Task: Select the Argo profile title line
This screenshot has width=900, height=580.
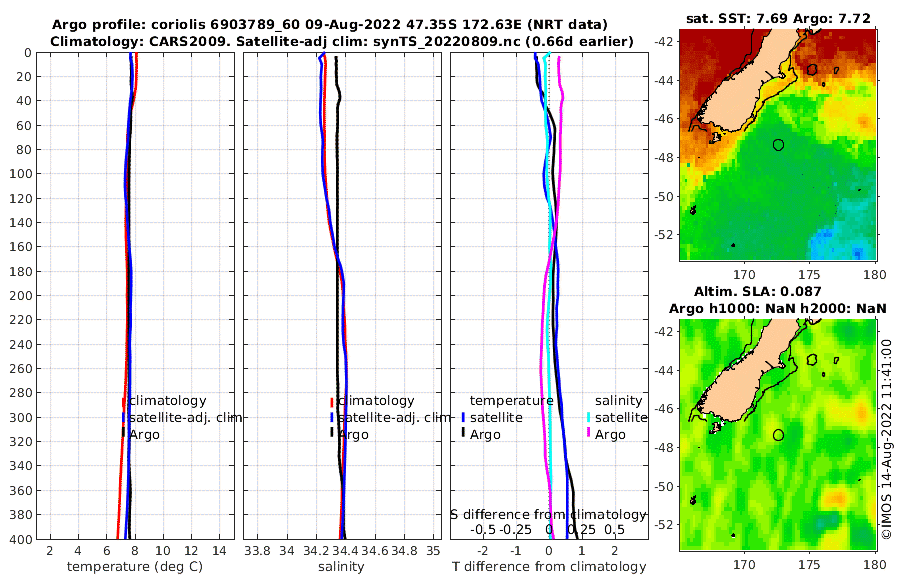Action: pos(329,25)
